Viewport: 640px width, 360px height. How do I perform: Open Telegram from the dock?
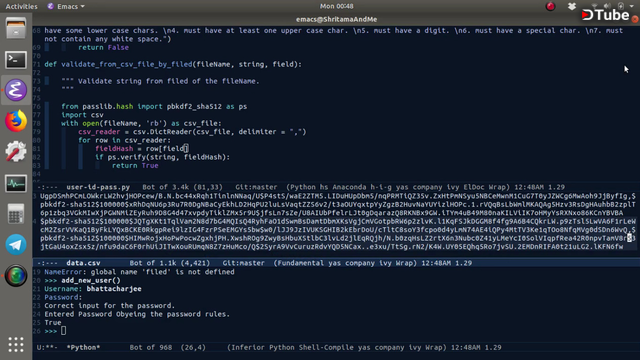(x=16, y=244)
